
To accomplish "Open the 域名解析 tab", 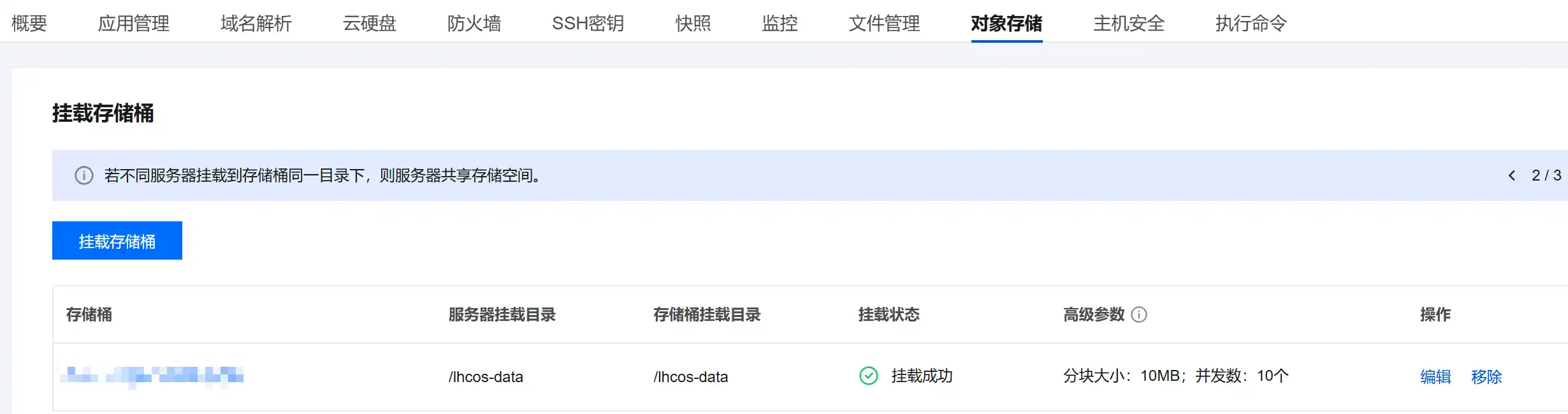I will [256, 23].
